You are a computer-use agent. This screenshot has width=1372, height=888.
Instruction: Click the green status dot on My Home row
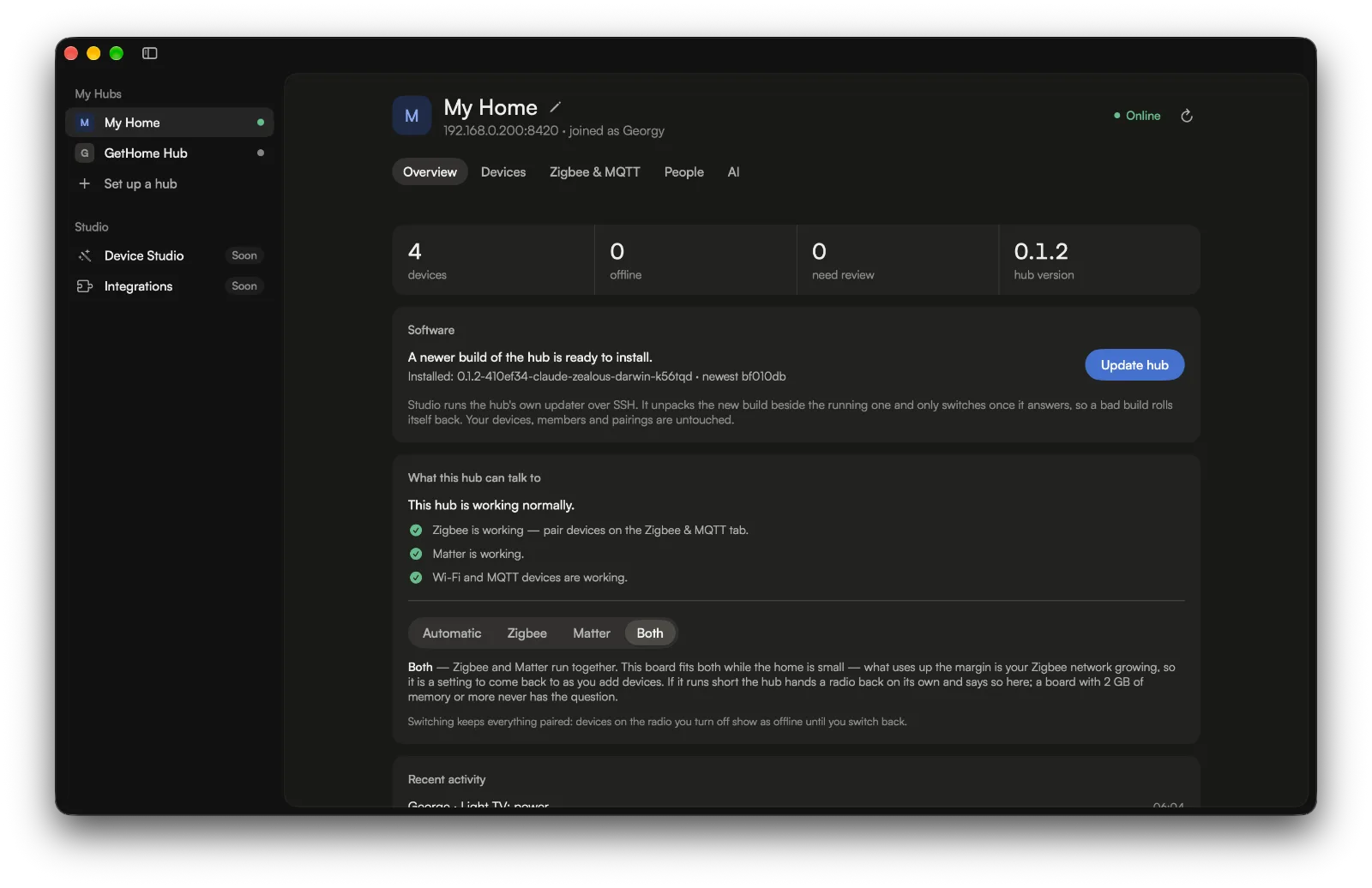261,123
